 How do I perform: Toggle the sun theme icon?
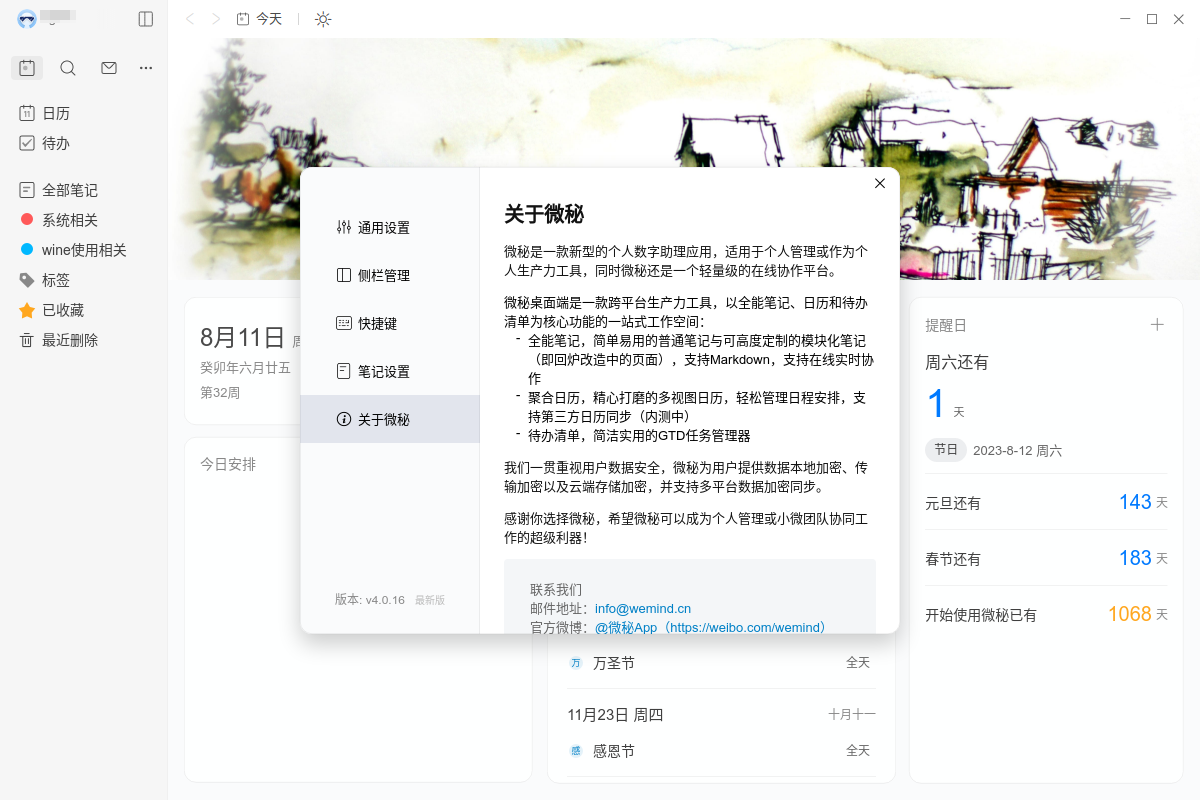(323, 19)
